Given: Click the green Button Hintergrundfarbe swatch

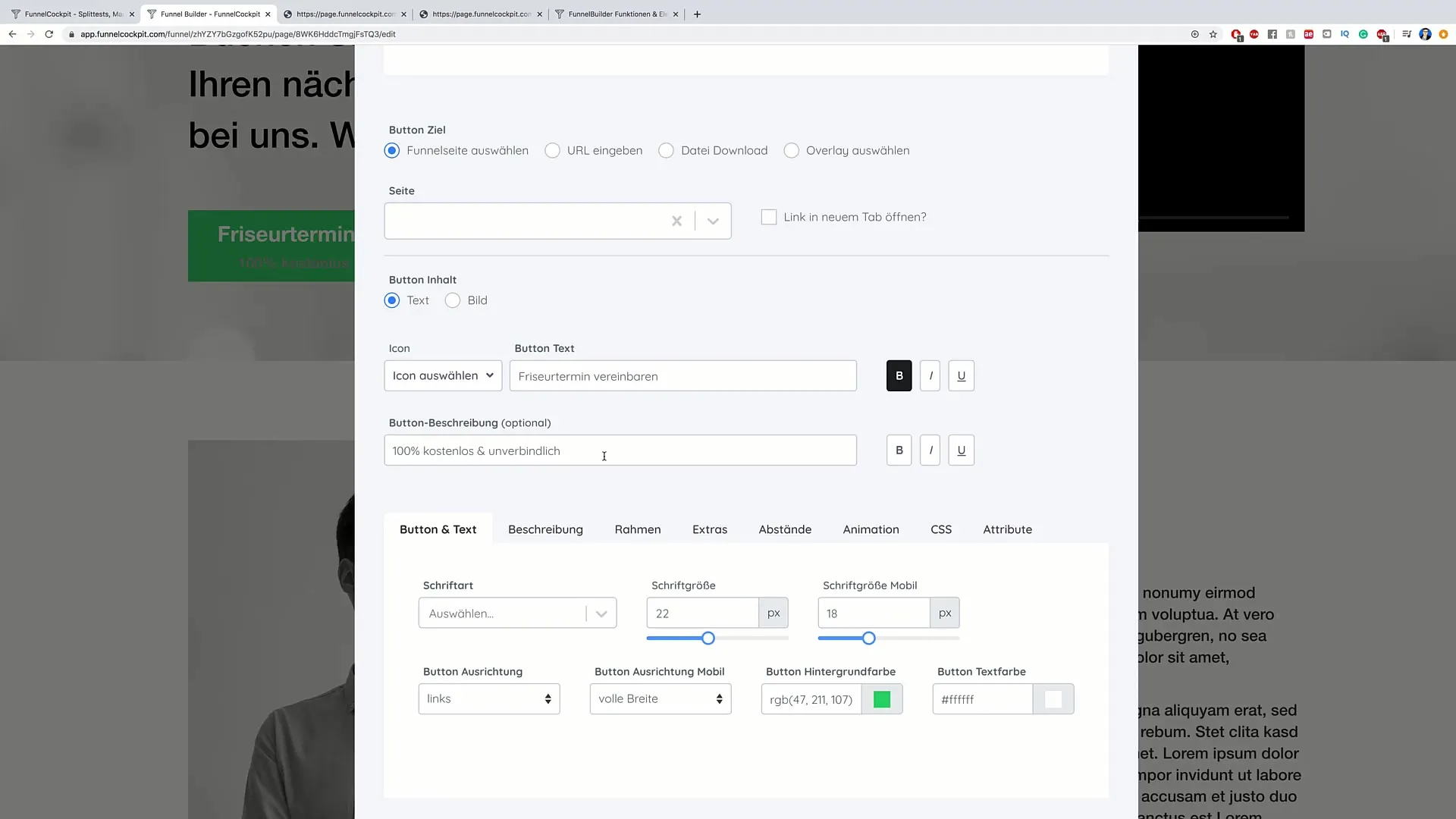Looking at the screenshot, I should 882,699.
